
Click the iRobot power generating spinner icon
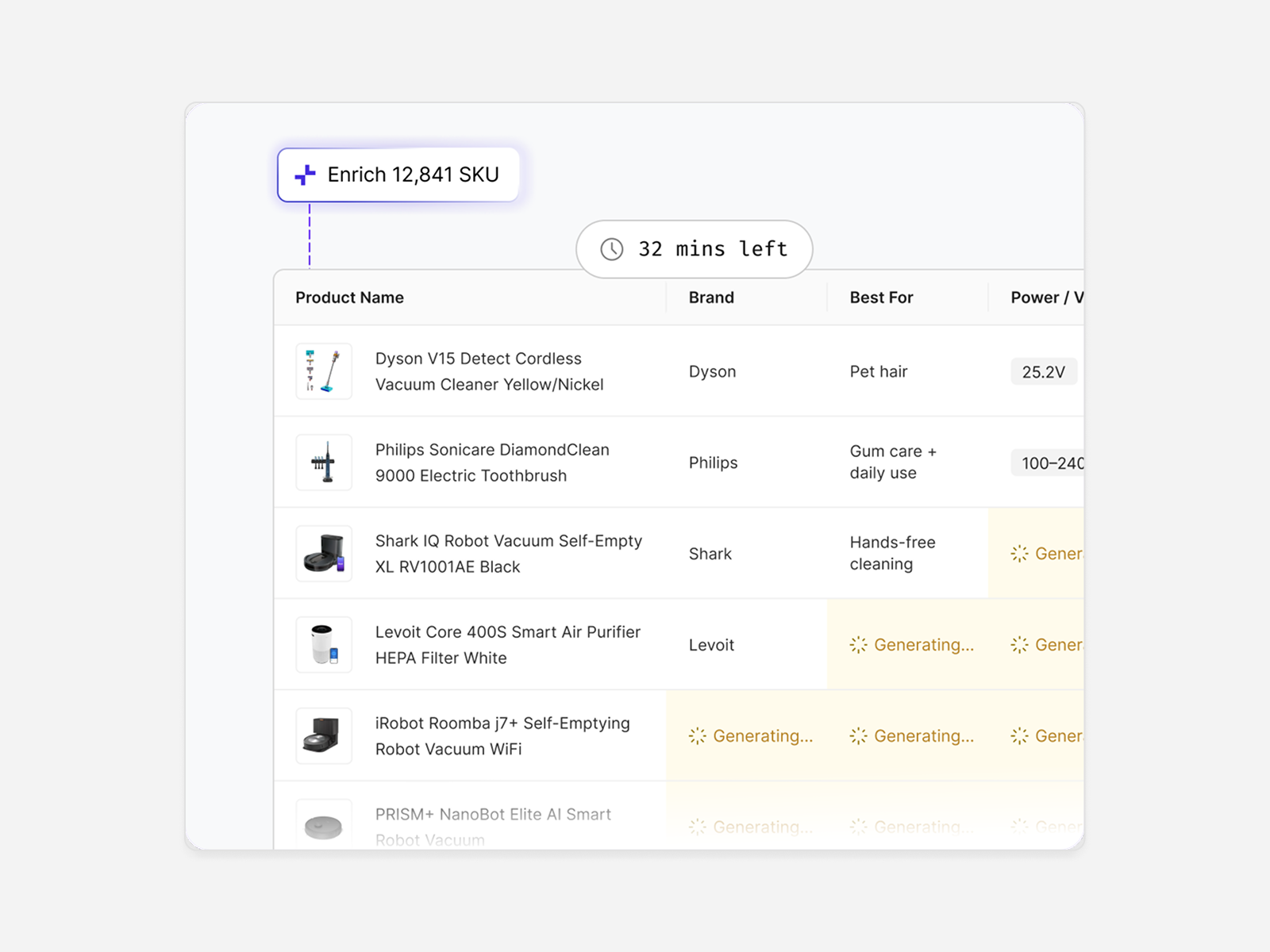[1019, 736]
